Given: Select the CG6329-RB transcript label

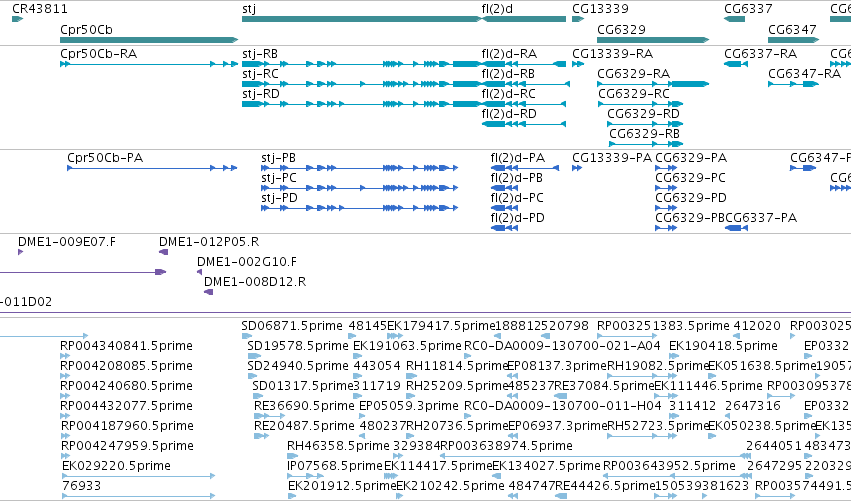Looking at the screenshot, I should tap(644, 134).
